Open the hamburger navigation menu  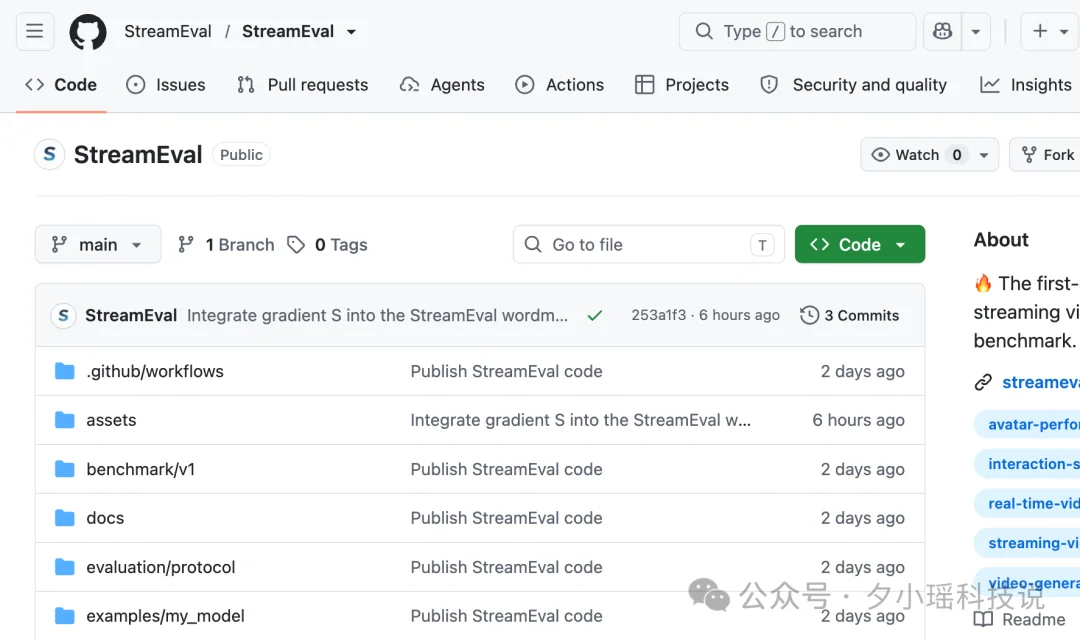click(x=34, y=31)
